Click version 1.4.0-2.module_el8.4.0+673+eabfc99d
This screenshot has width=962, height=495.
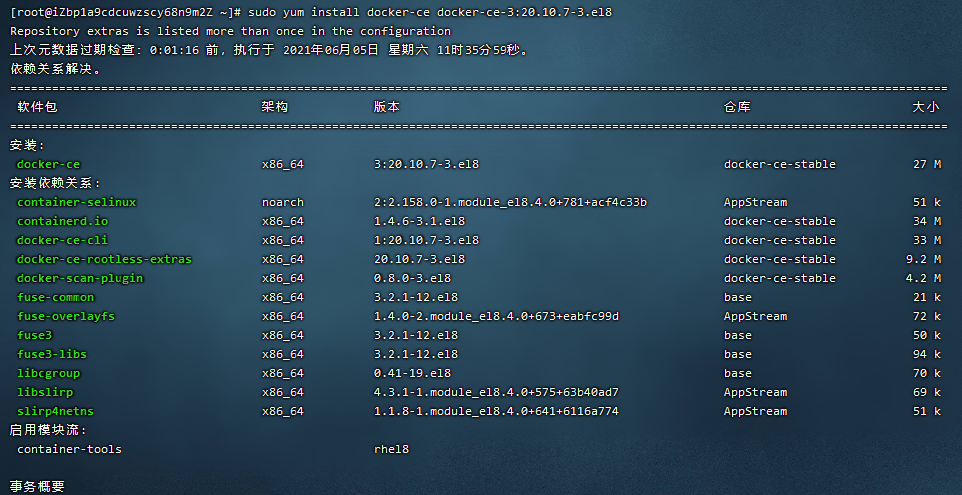point(496,317)
